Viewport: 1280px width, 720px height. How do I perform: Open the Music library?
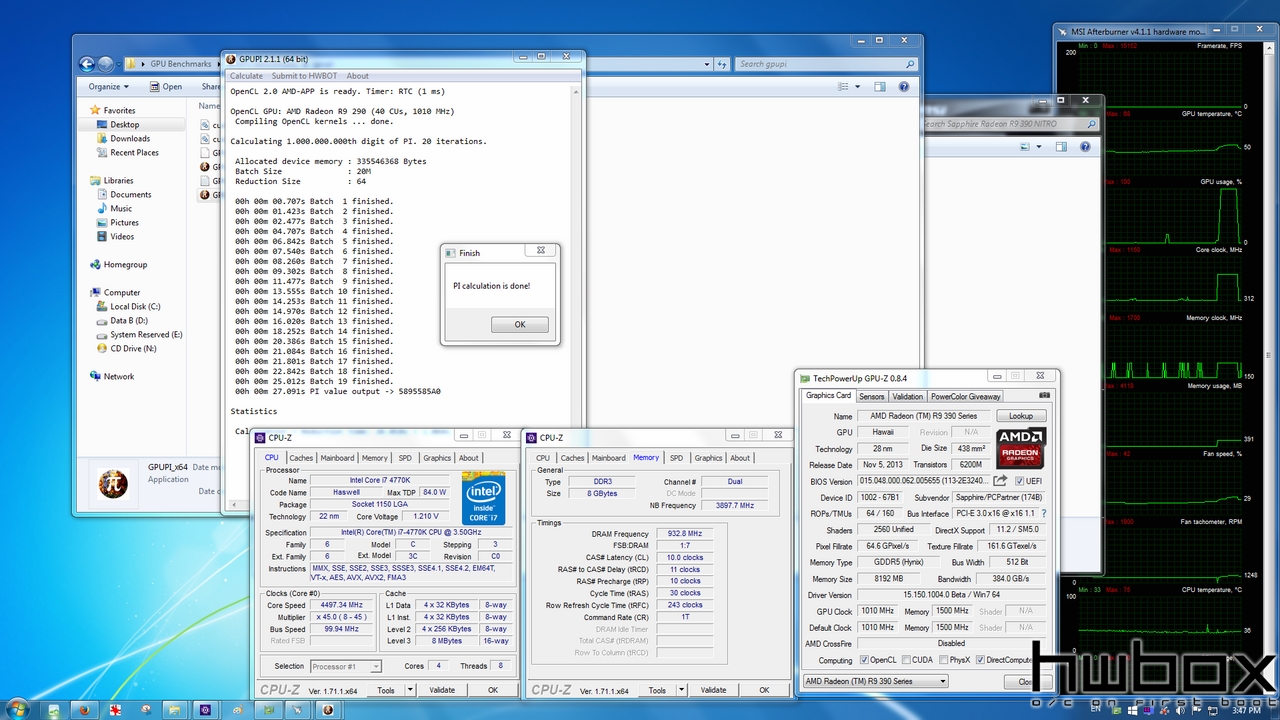(121, 209)
